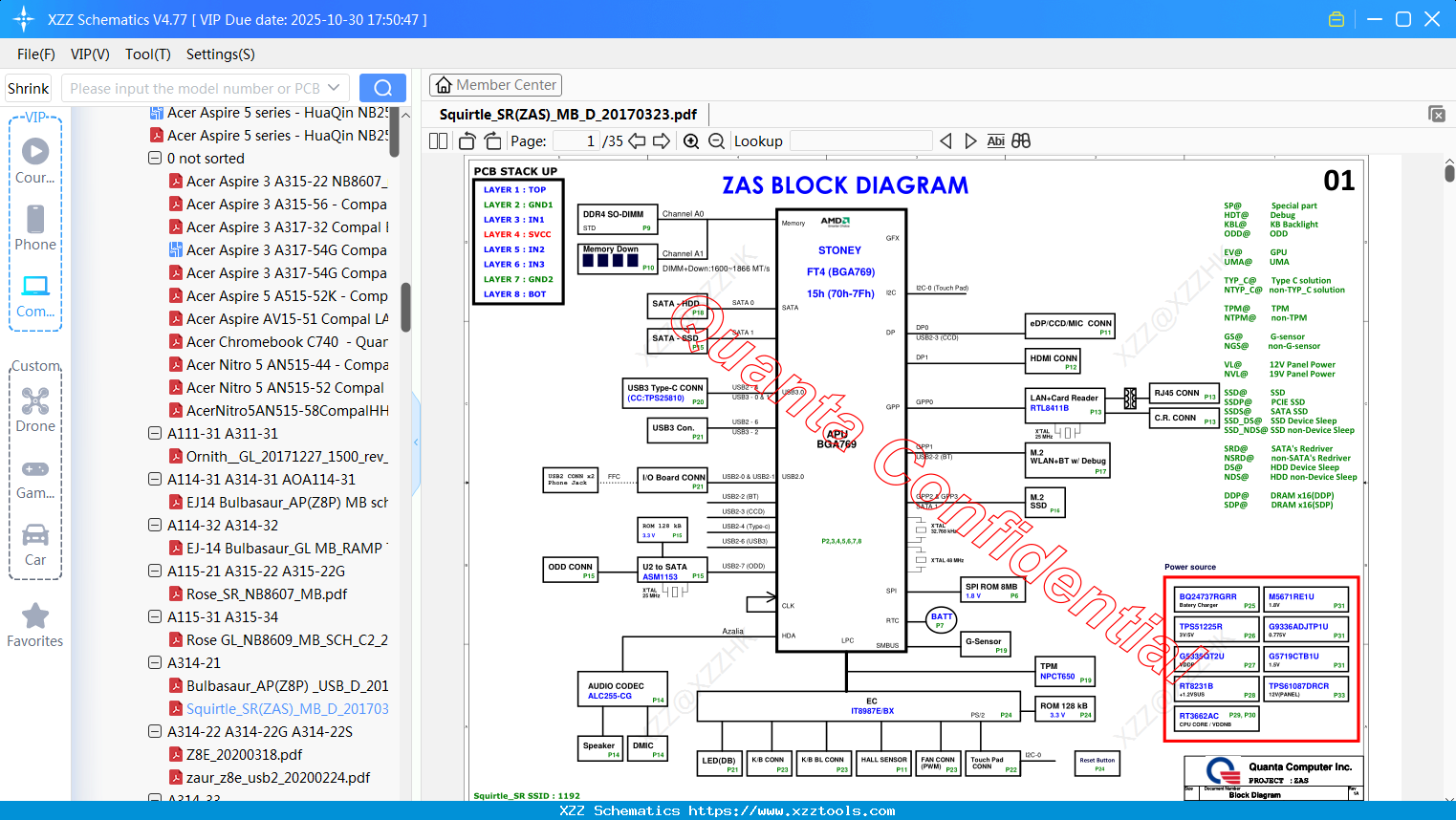Collapse the A115-21 A315-22 A315-22G group
1456x820 pixels.
coord(155,572)
